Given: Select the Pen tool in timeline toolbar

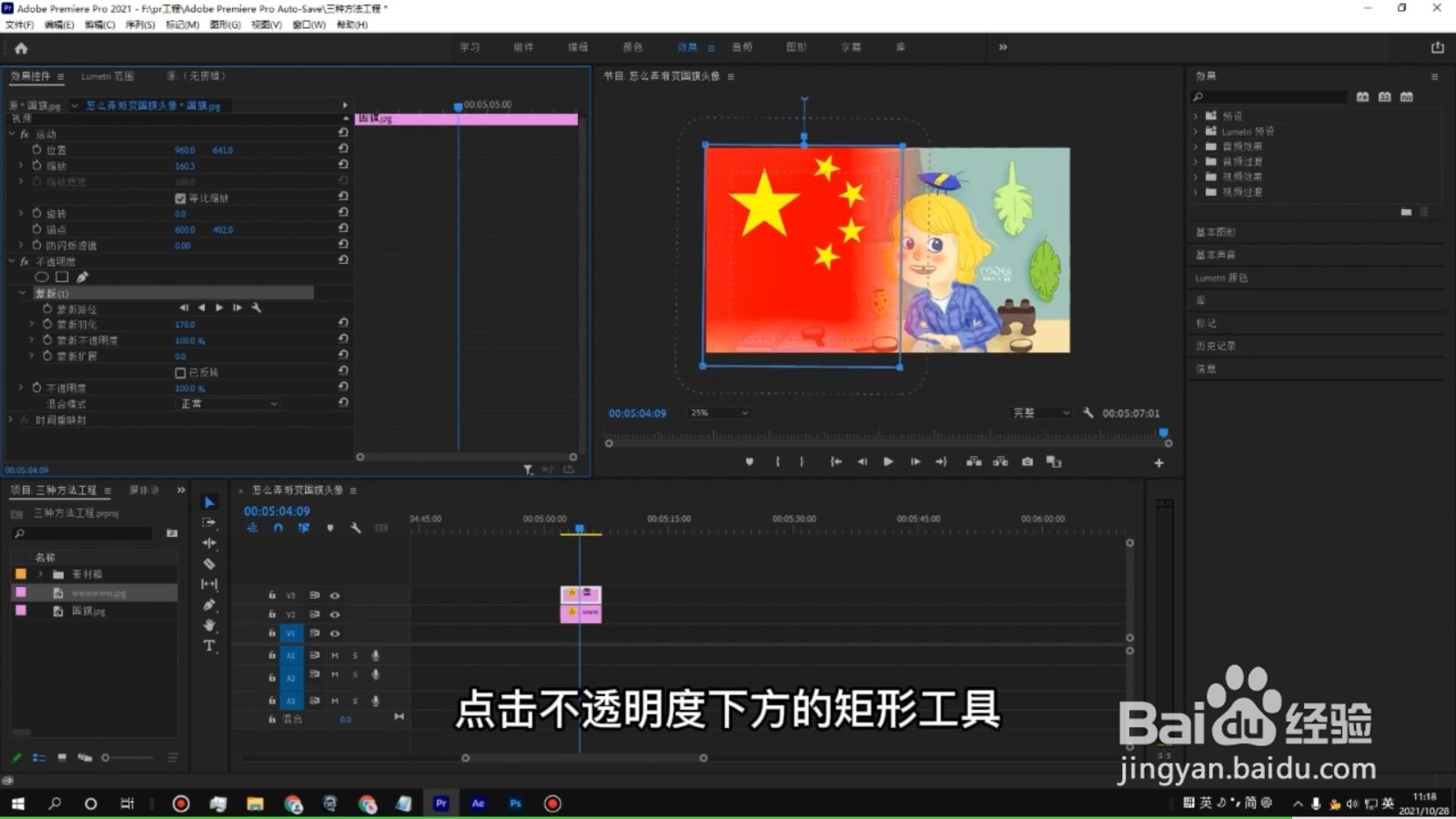Looking at the screenshot, I should (209, 604).
